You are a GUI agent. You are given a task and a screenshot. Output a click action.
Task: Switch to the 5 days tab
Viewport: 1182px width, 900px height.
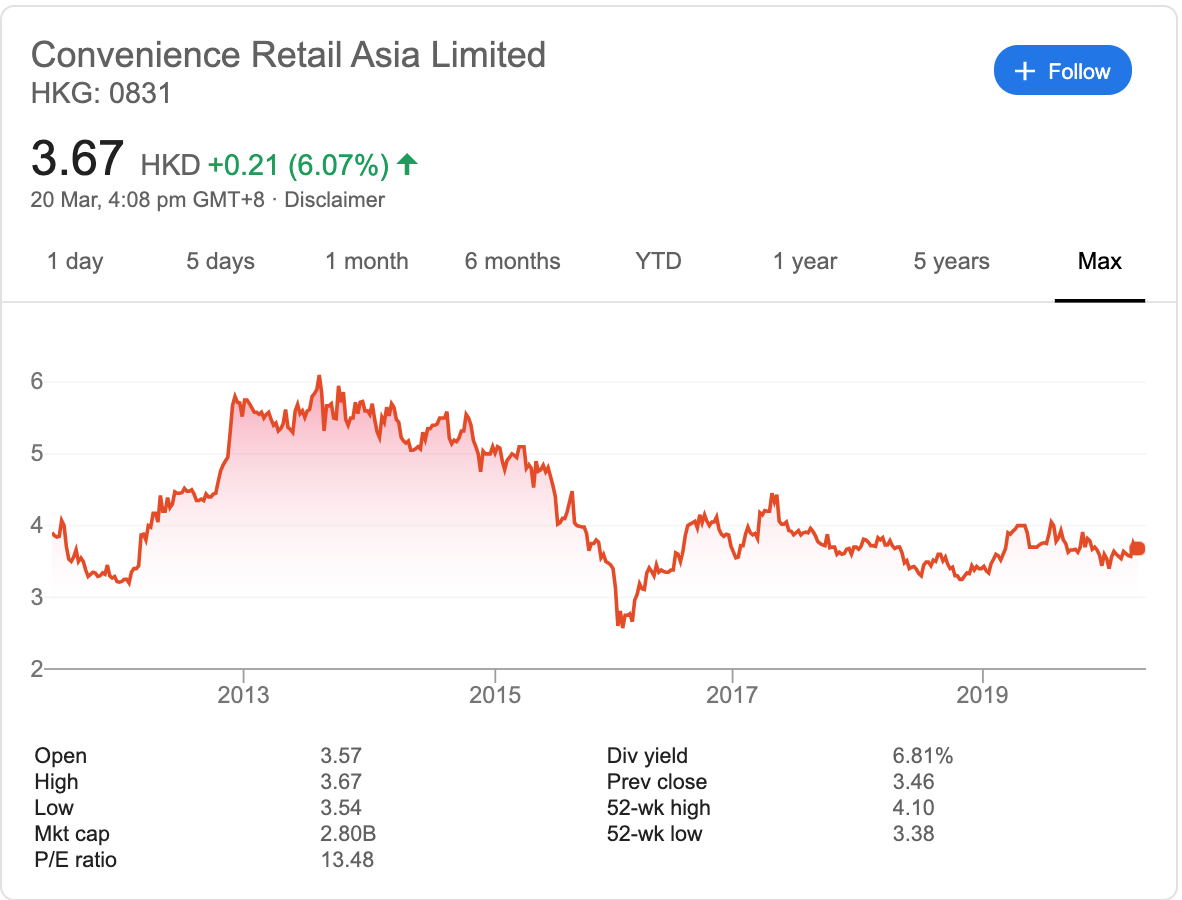[x=220, y=262]
